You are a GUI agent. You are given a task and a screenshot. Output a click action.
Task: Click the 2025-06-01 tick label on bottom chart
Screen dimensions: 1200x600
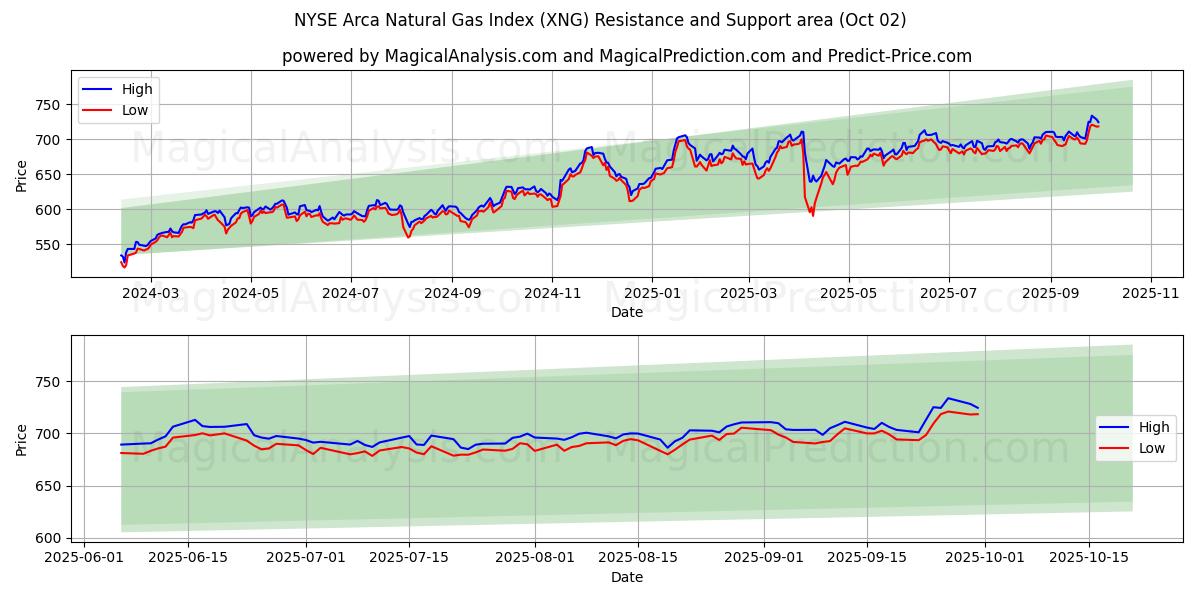pos(84,555)
